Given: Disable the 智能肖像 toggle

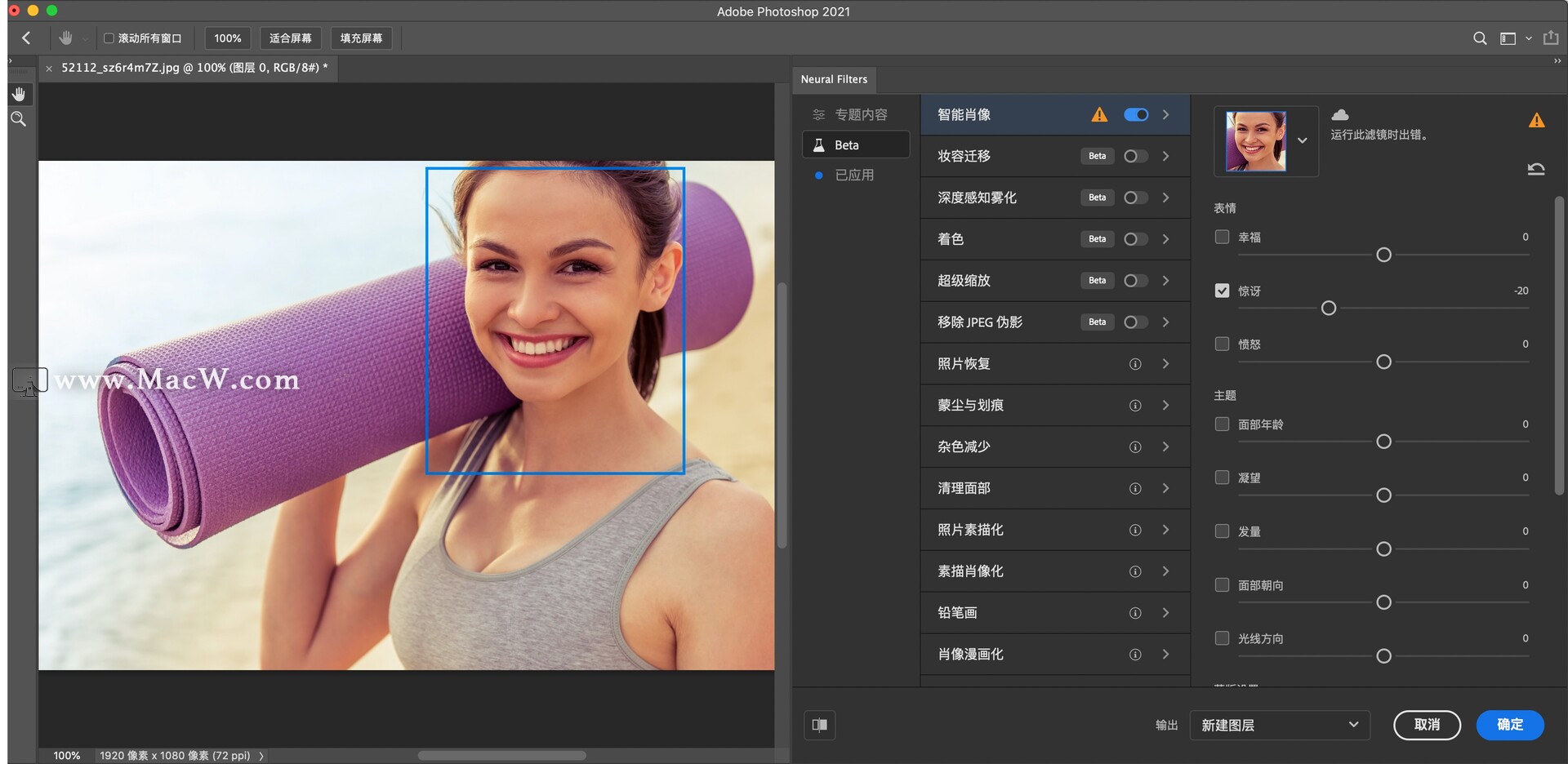Looking at the screenshot, I should coord(1136,114).
